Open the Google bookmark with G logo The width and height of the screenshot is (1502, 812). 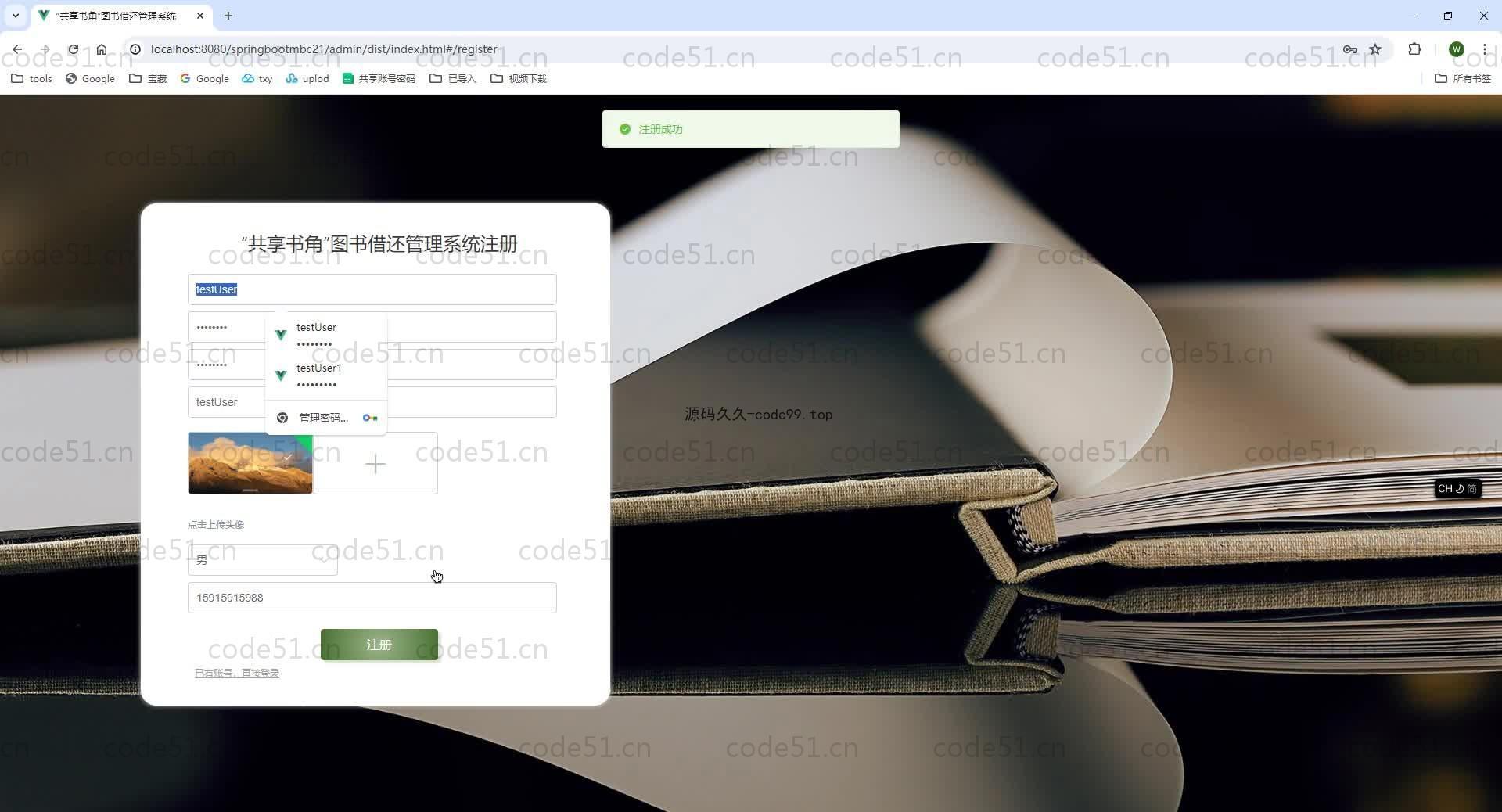(x=204, y=78)
